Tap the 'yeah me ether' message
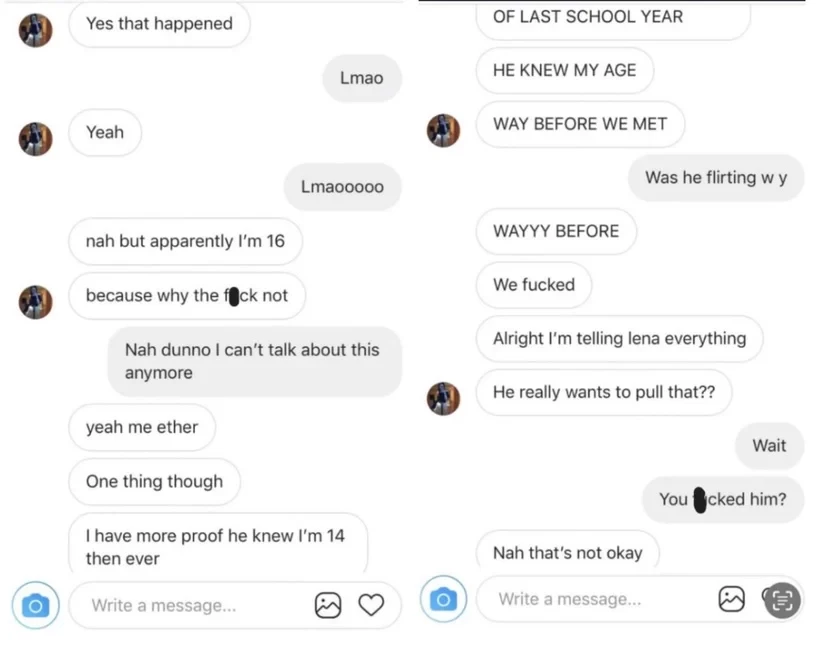 [142, 427]
